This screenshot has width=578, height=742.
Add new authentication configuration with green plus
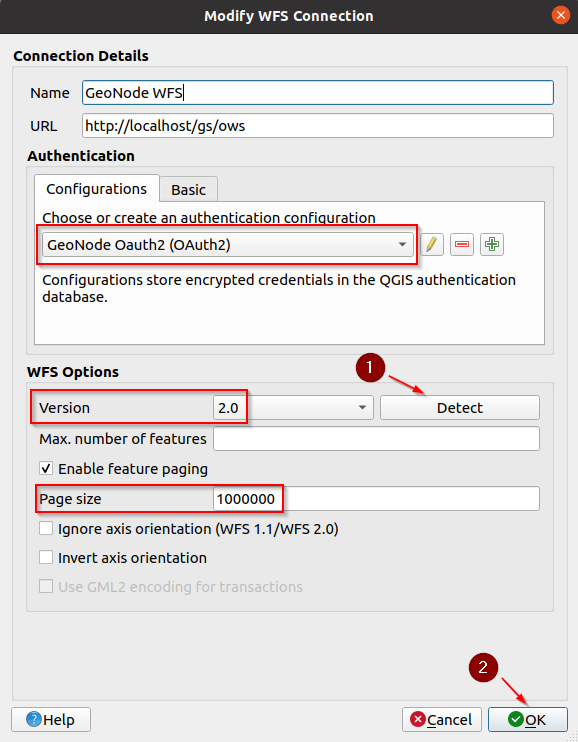492,245
